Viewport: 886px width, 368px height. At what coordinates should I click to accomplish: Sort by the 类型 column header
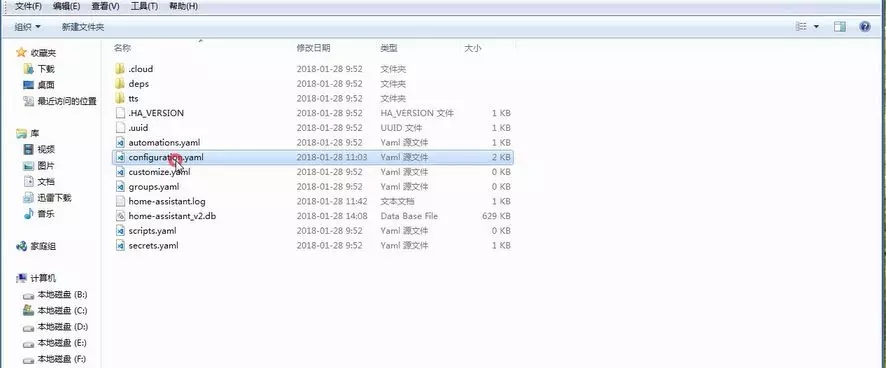(x=389, y=48)
